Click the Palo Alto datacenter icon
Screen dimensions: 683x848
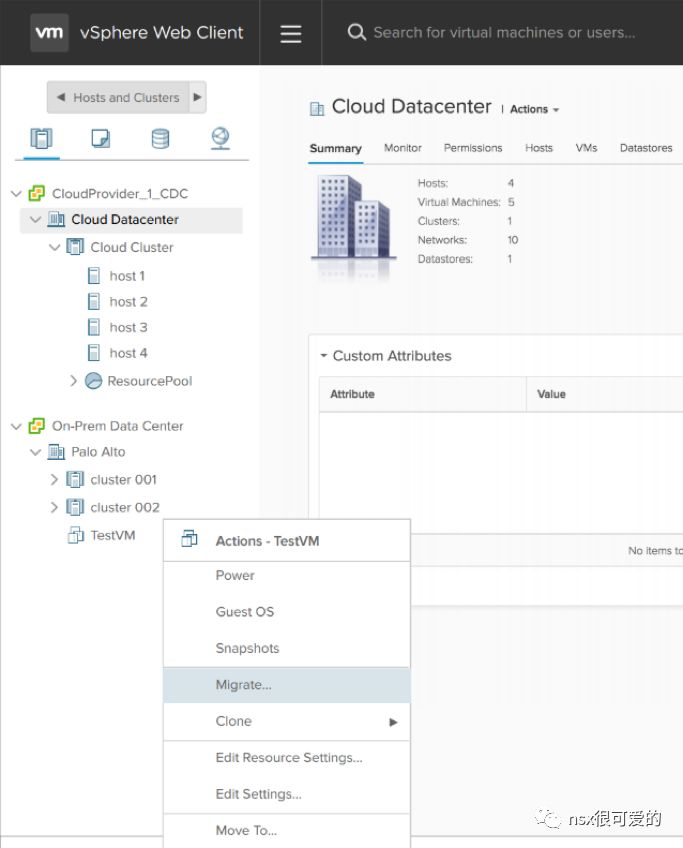(x=56, y=452)
